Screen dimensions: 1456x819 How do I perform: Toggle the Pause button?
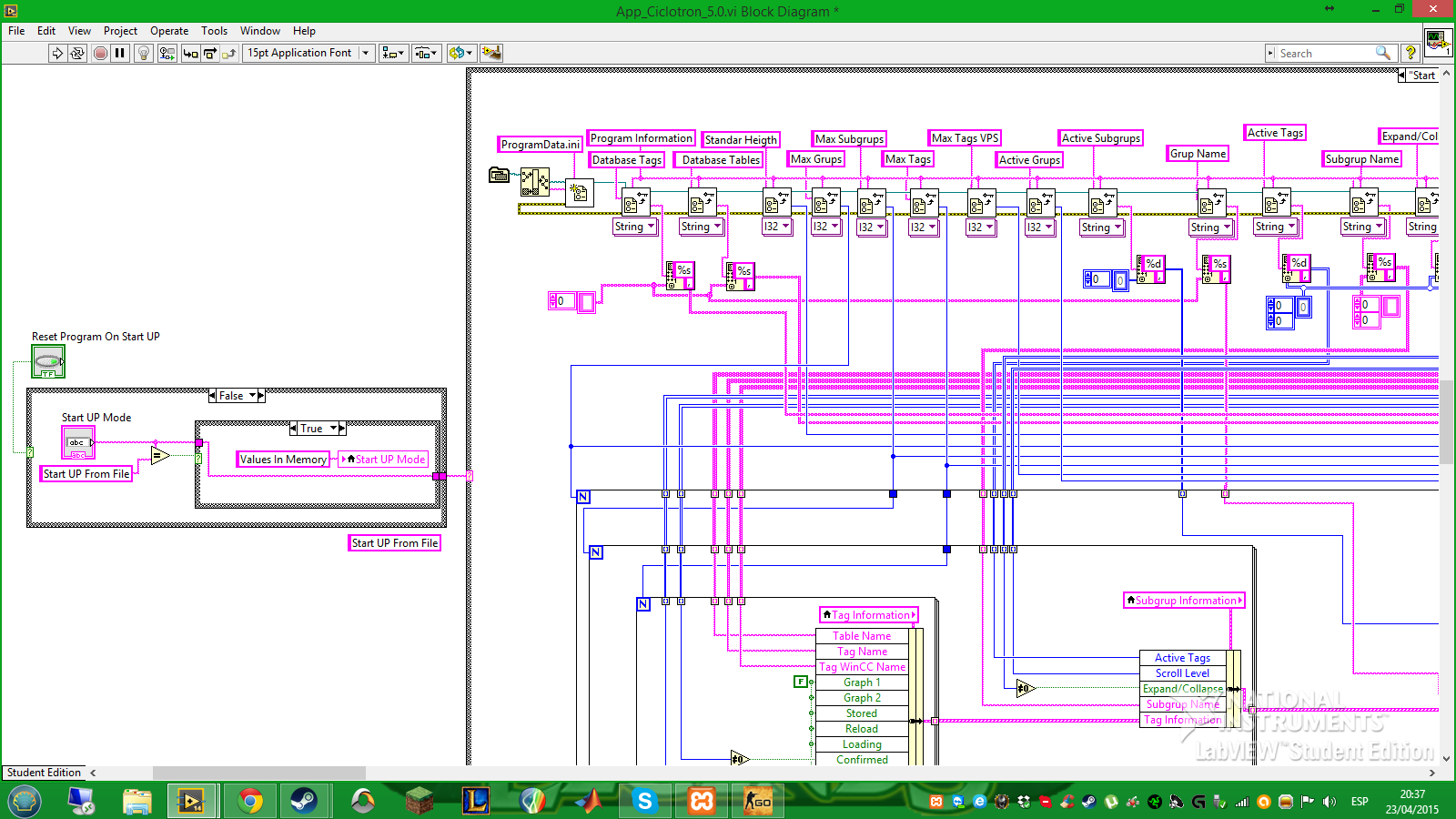coord(120,53)
